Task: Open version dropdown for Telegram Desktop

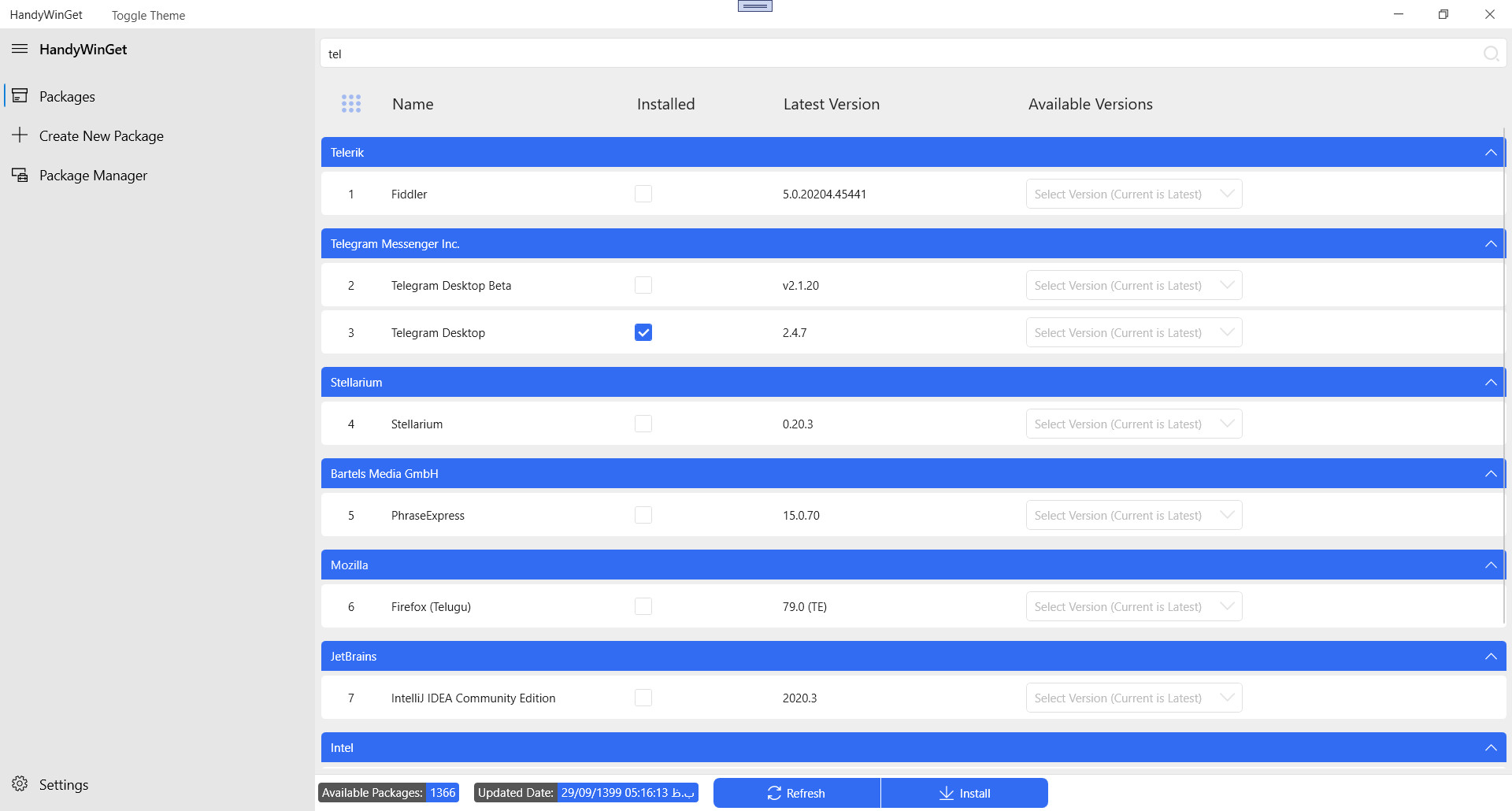Action: click(x=1134, y=332)
